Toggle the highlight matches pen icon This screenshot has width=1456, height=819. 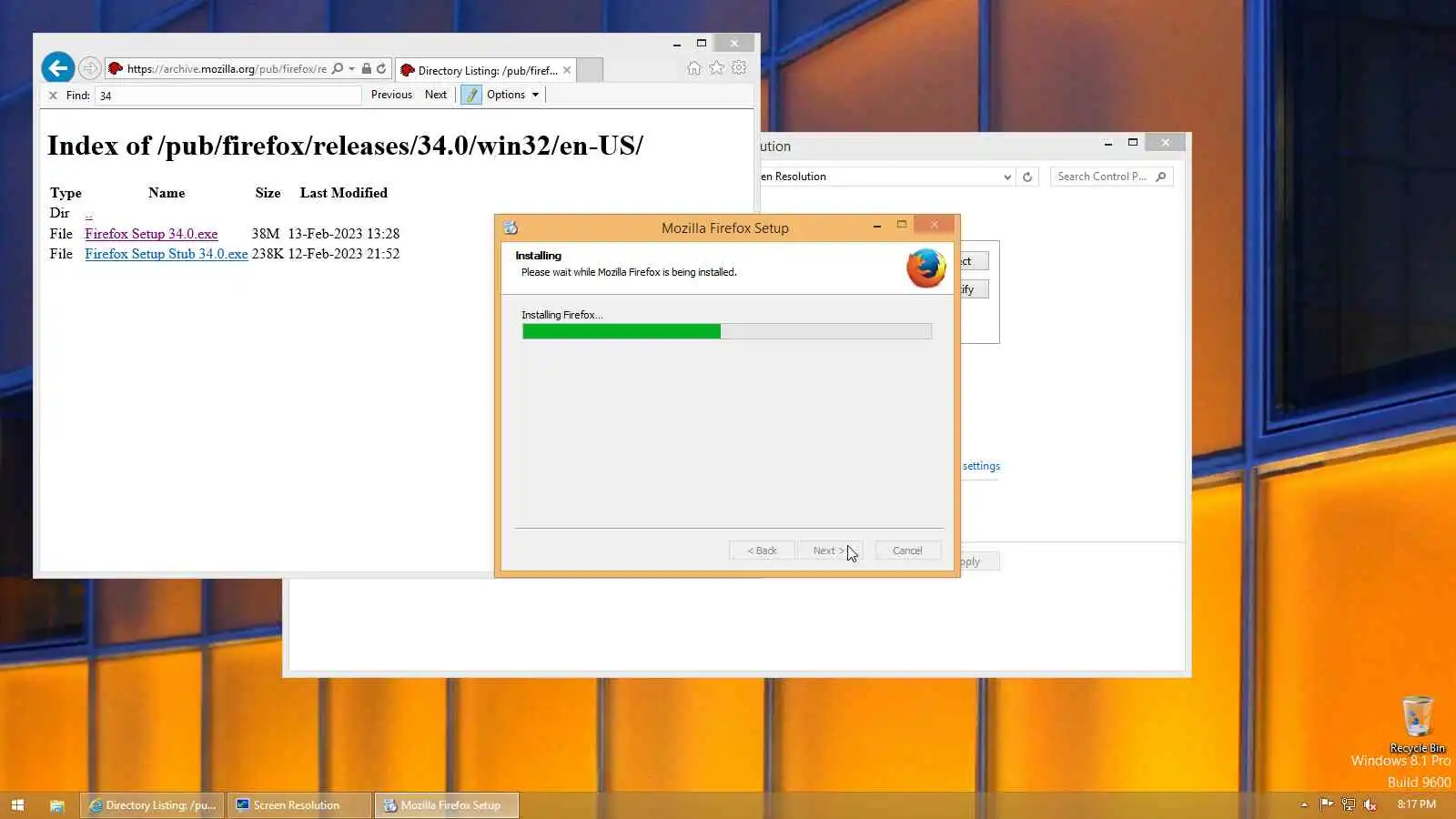[471, 95]
